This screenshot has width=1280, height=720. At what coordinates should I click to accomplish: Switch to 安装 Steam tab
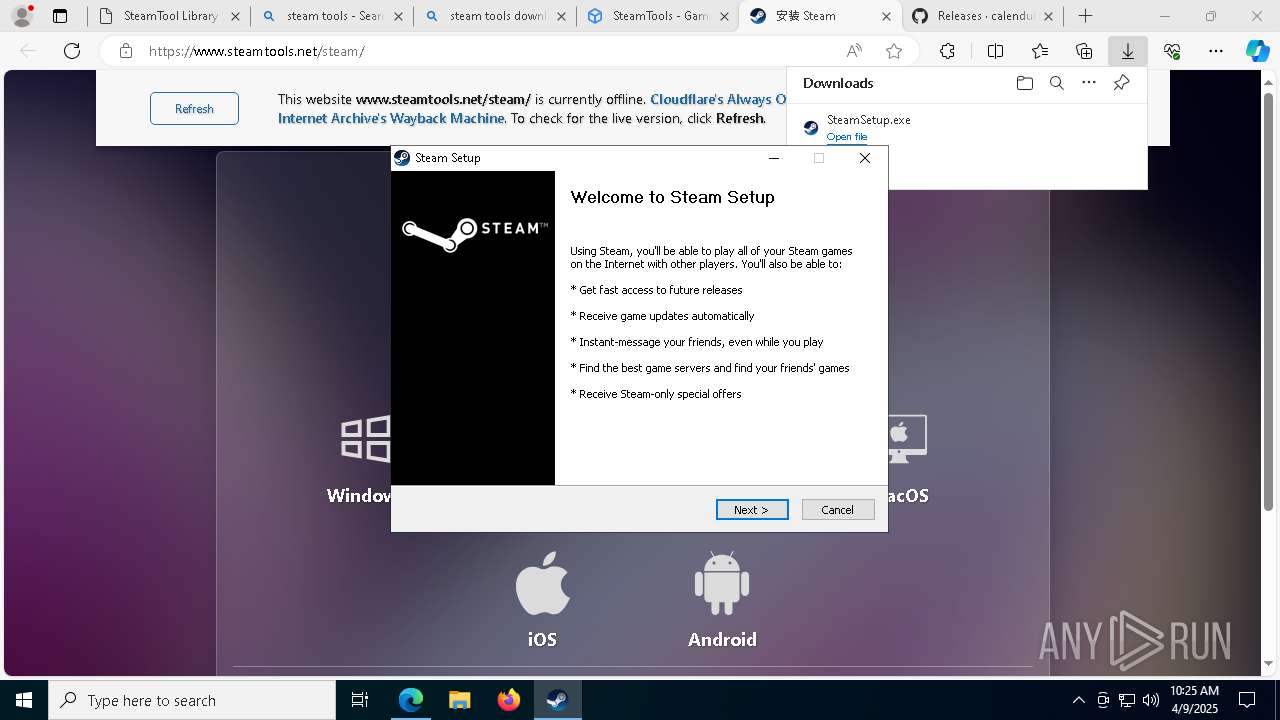click(x=820, y=16)
